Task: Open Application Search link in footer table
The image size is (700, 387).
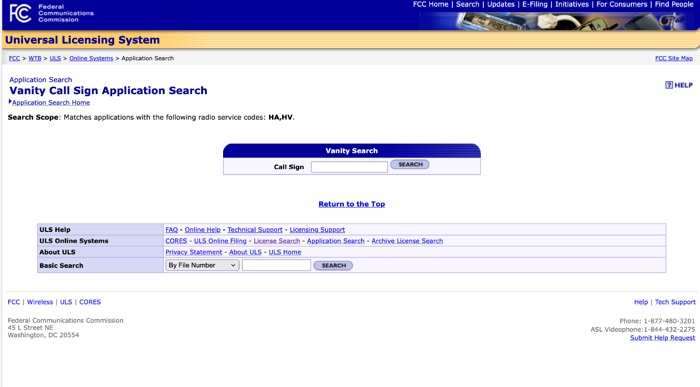Action: [x=336, y=241]
